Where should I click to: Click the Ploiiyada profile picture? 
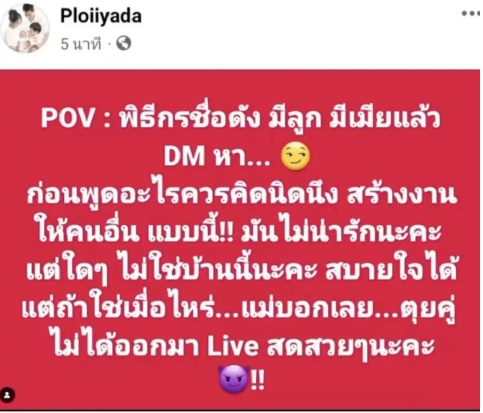(x=26, y=28)
